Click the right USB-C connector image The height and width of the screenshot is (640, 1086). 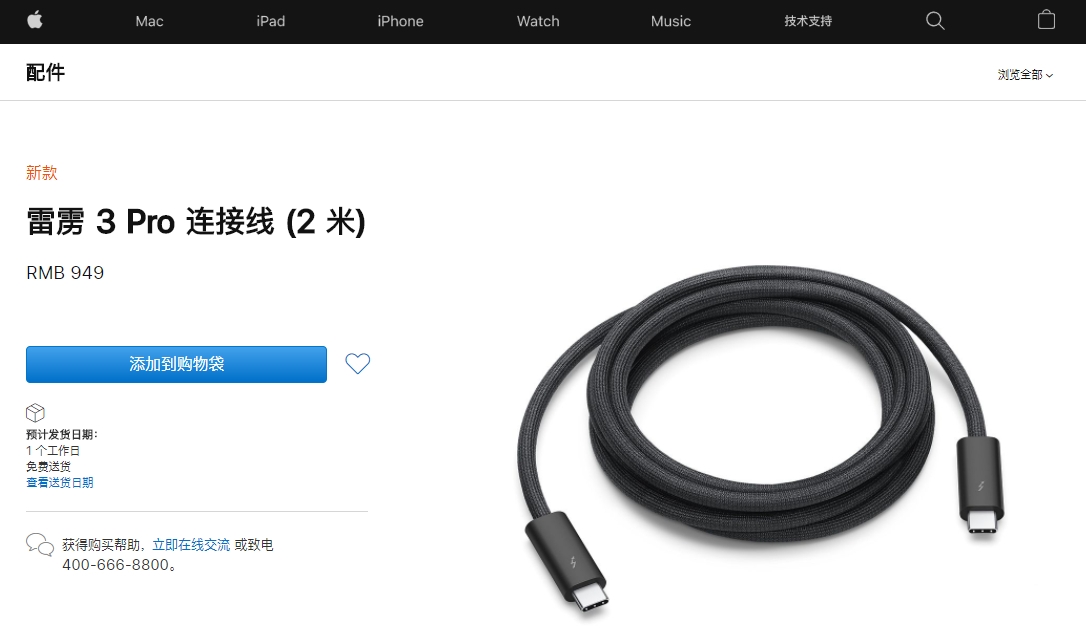click(979, 485)
